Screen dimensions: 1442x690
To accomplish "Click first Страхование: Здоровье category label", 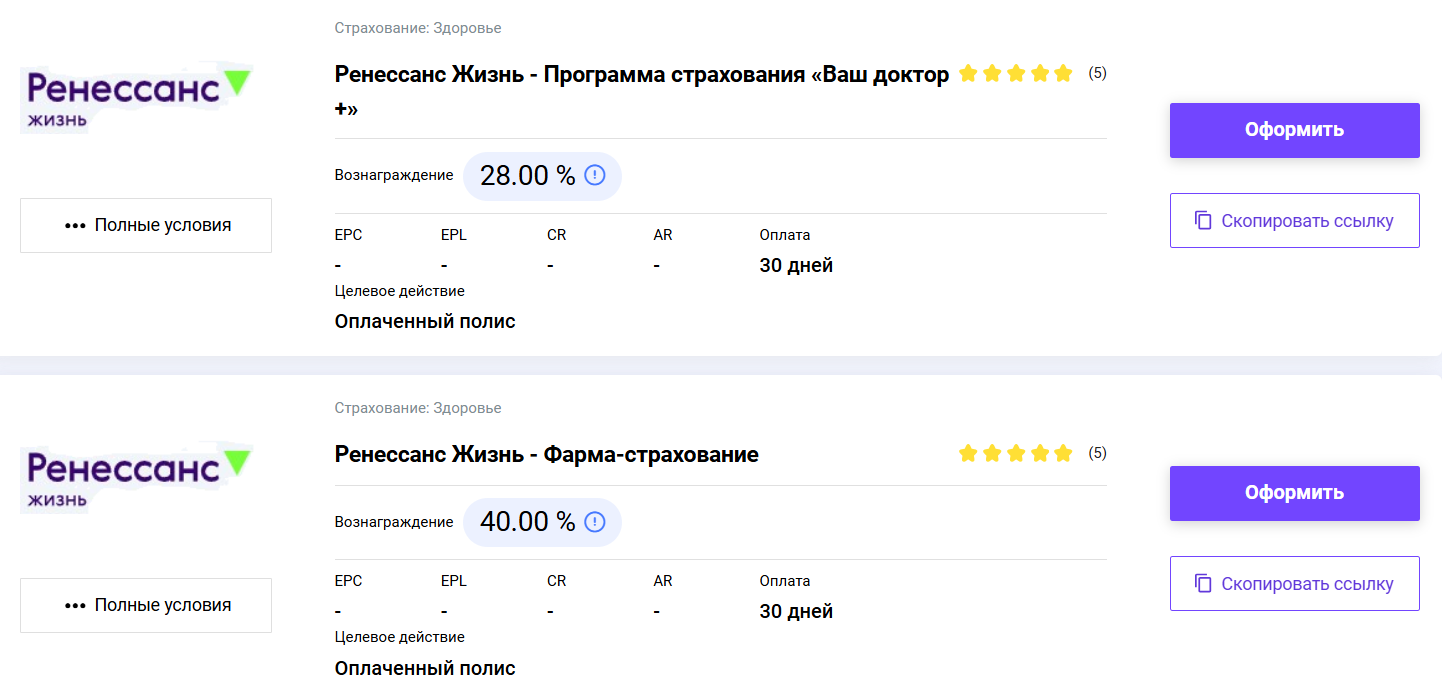I will click(418, 28).
